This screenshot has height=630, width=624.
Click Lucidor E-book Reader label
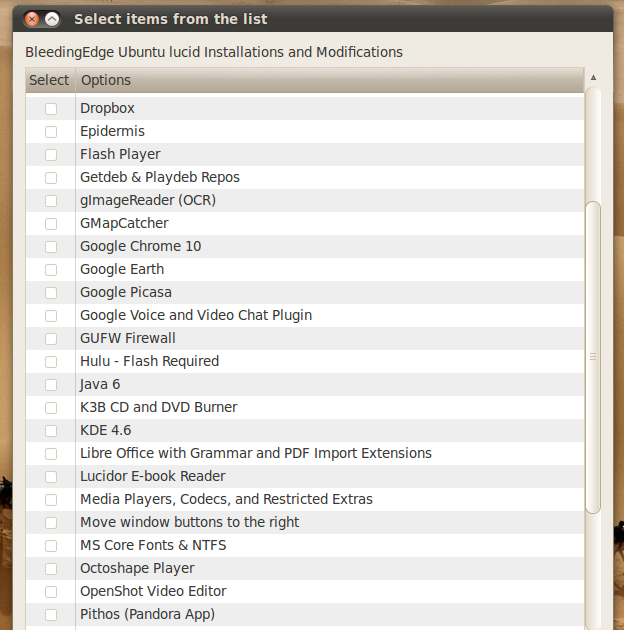(153, 476)
